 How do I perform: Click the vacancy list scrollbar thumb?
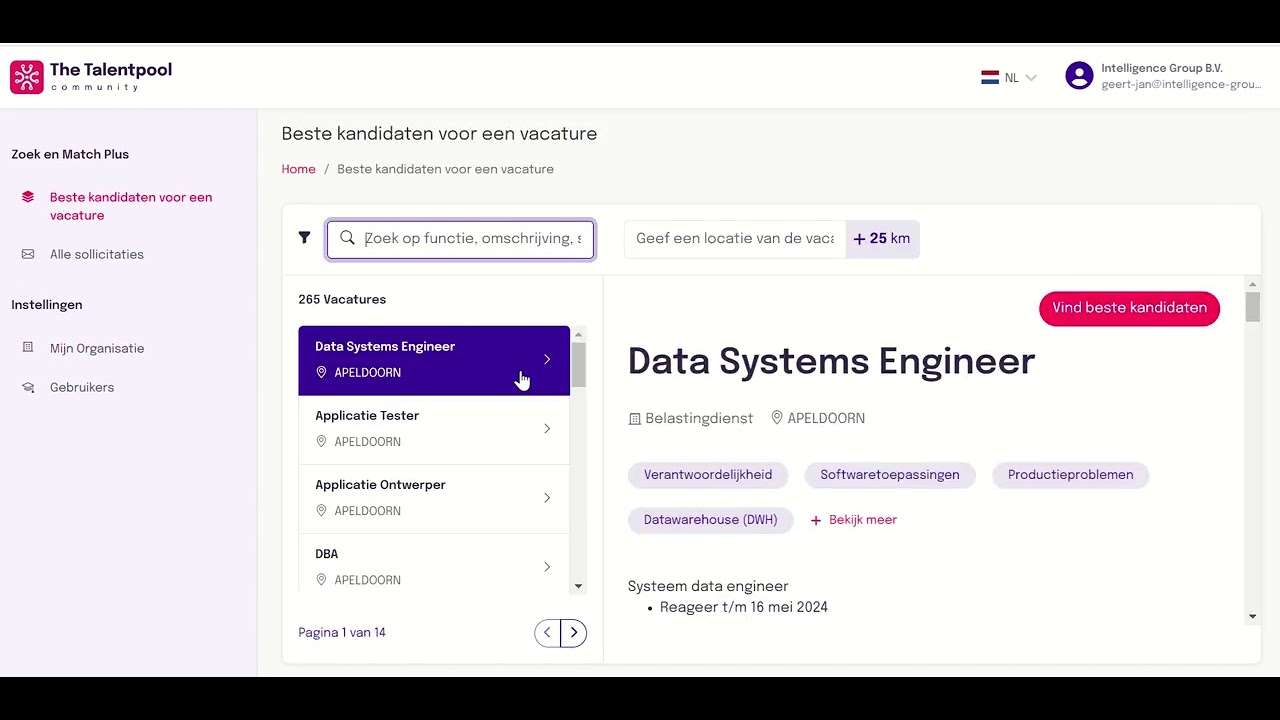578,364
